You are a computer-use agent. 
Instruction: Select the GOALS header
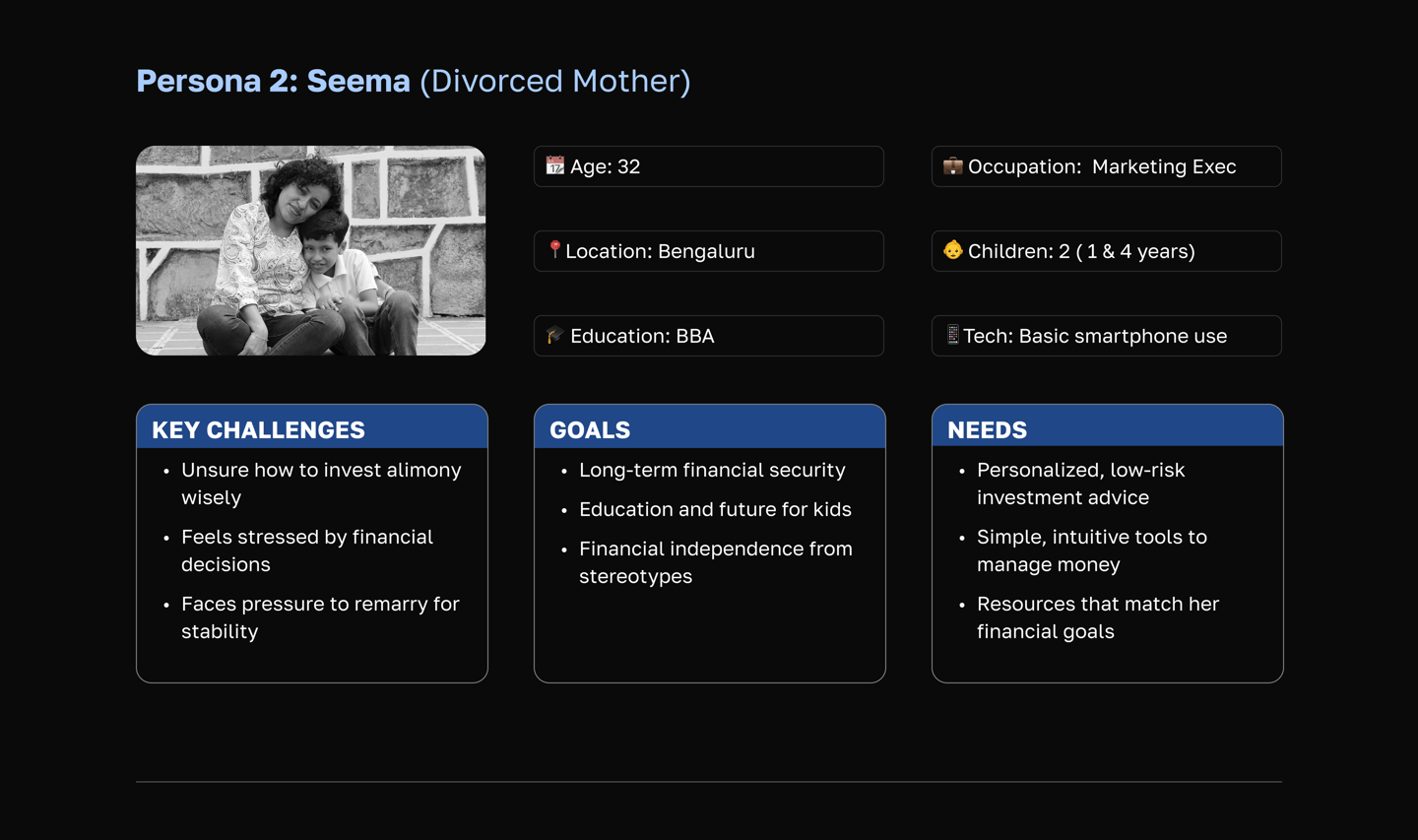pos(590,430)
